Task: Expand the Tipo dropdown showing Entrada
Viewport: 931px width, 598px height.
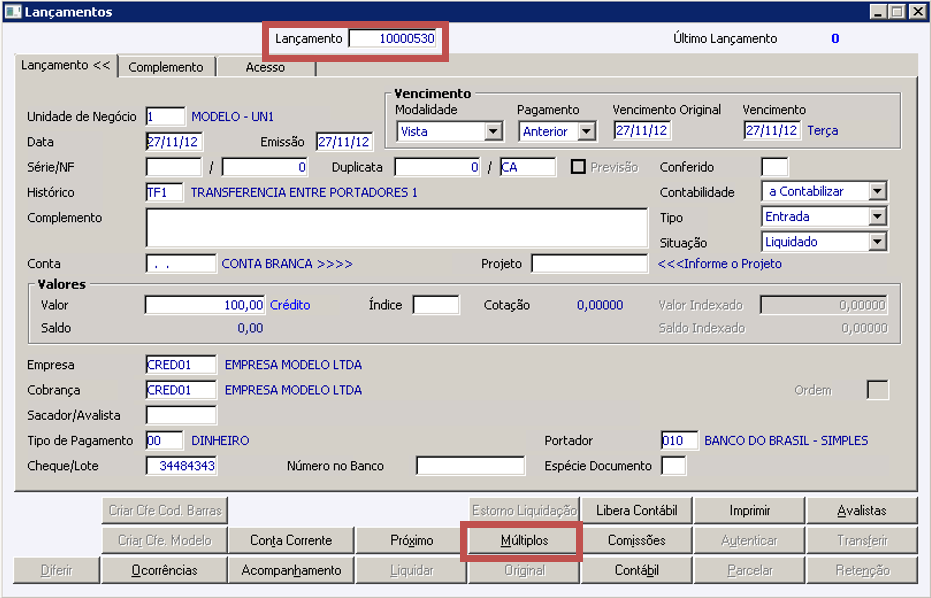Action: pyautogui.click(x=877, y=216)
